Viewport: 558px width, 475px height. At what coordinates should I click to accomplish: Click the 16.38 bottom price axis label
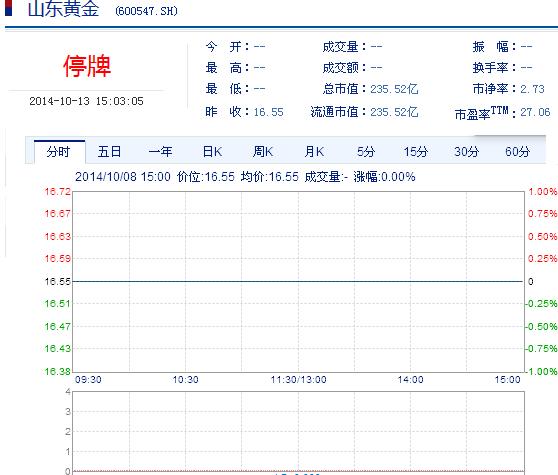57,371
